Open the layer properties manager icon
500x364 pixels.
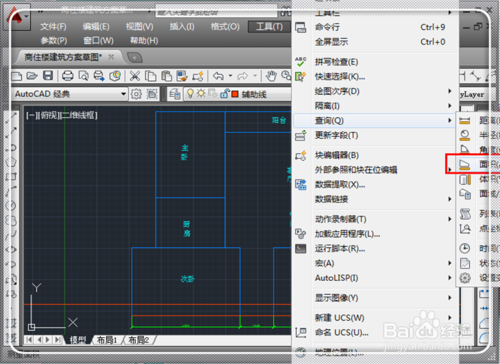click(175, 94)
